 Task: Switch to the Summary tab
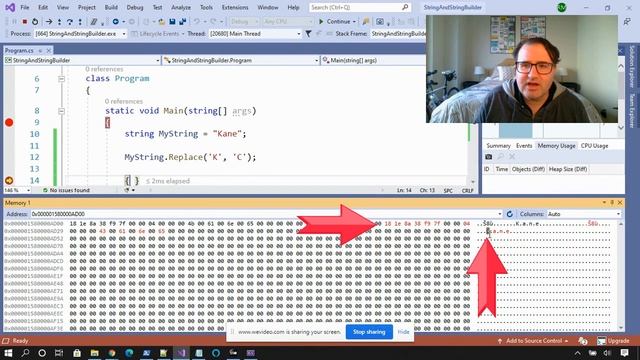498,146
